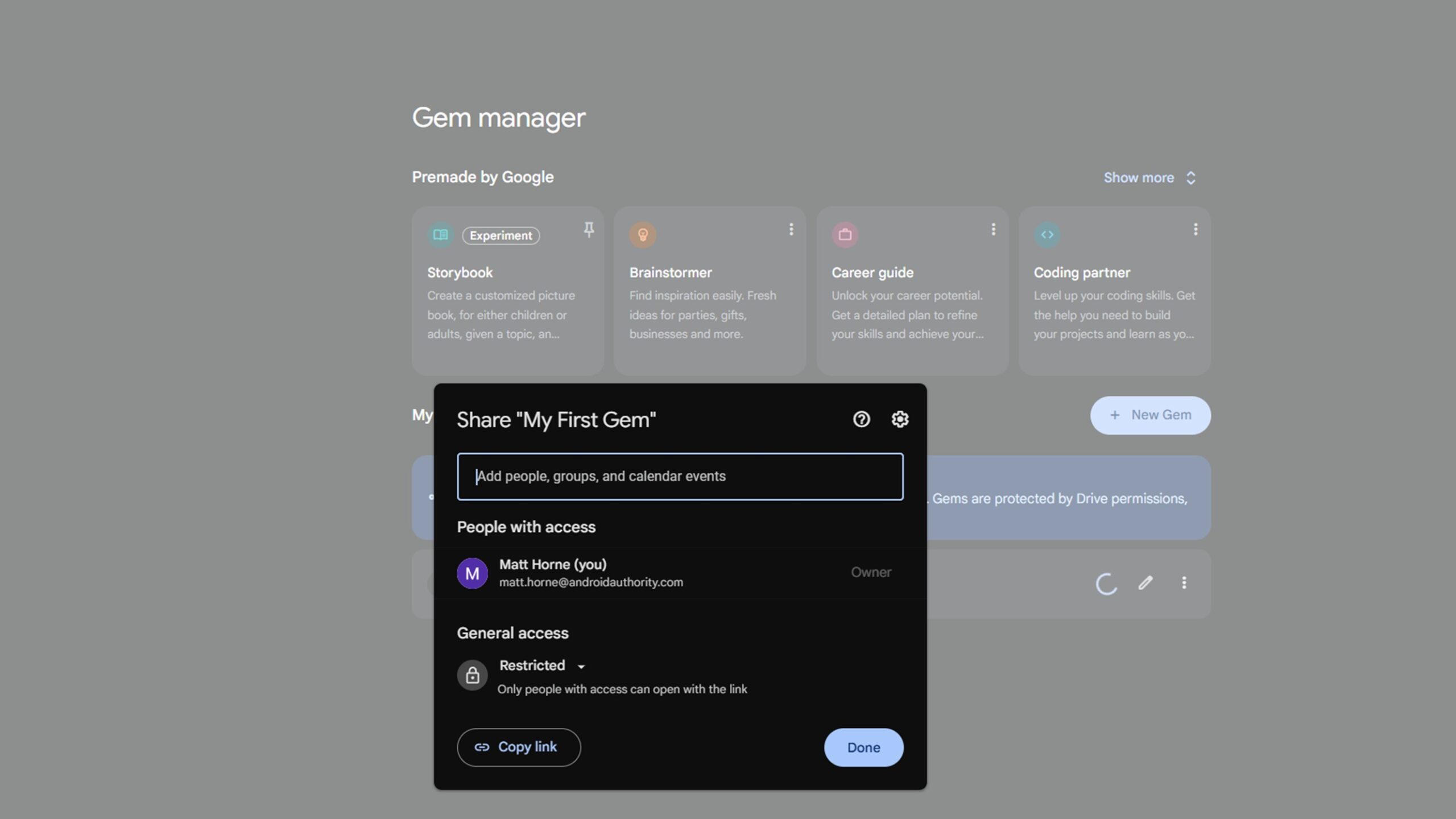Viewport: 1456px width, 819px height.
Task: Unpin the Storybook gem
Action: click(589, 230)
